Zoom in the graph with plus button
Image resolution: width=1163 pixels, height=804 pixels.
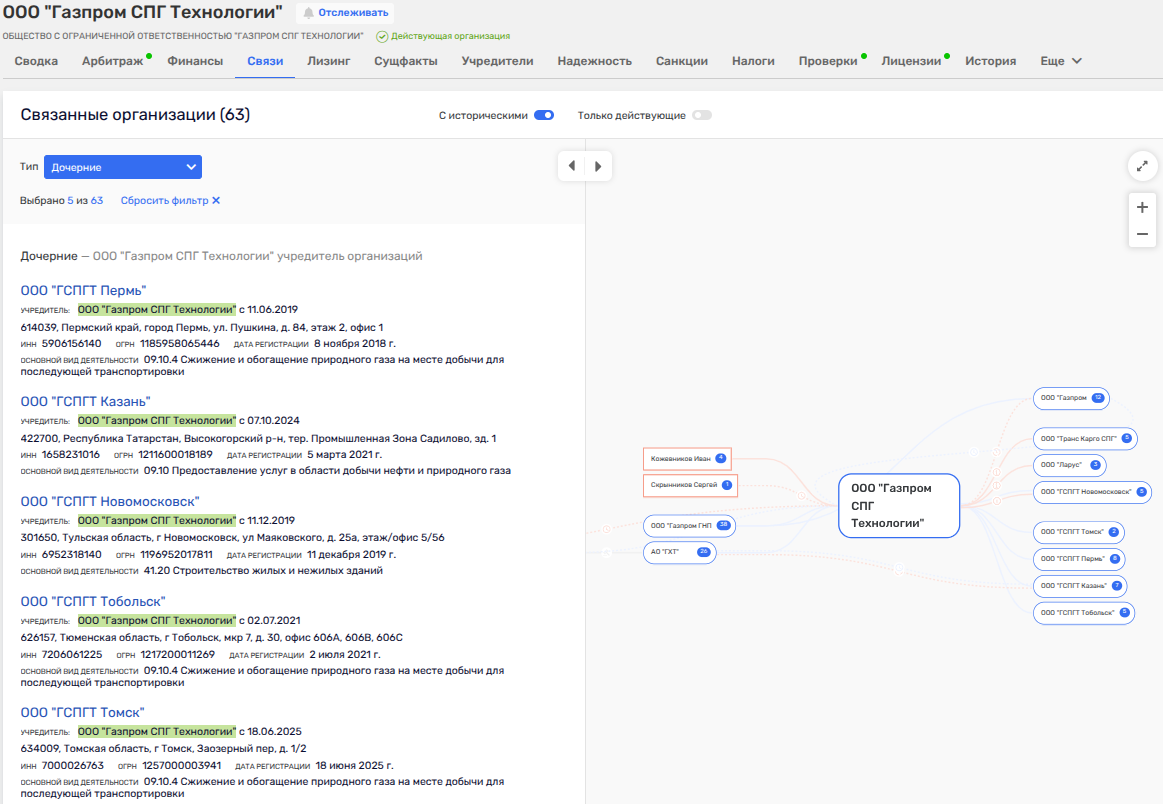pyautogui.click(x=1142, y=208)
